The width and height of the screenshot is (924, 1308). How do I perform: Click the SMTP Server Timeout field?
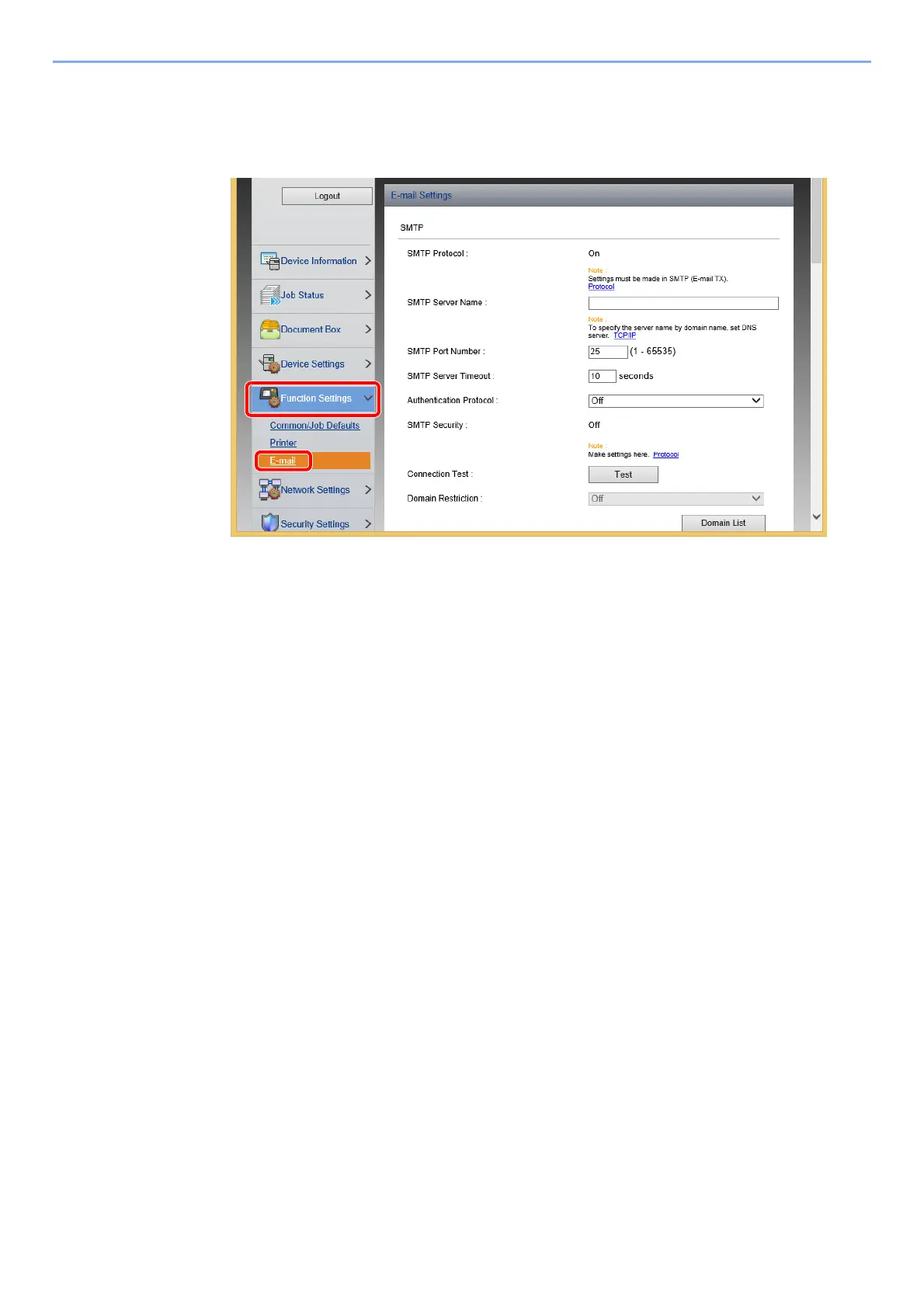(602, 376)
